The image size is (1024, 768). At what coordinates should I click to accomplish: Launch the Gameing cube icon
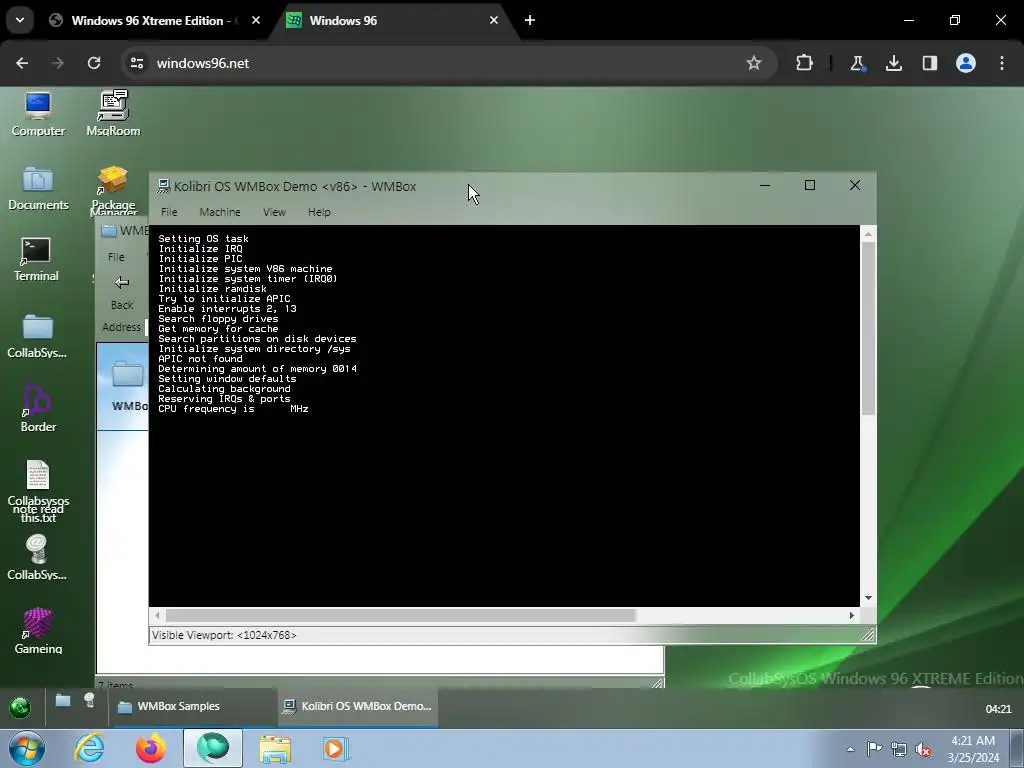pyautogui.click(x=38, y=631)
